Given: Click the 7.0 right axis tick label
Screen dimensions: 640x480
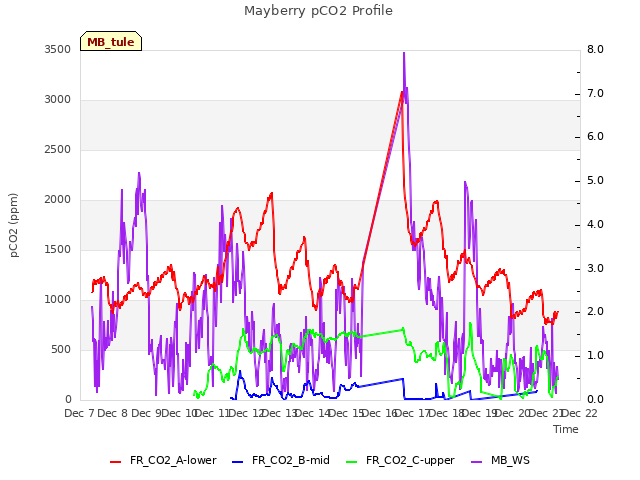Looking at the screenshot, I should coord(595,93).
